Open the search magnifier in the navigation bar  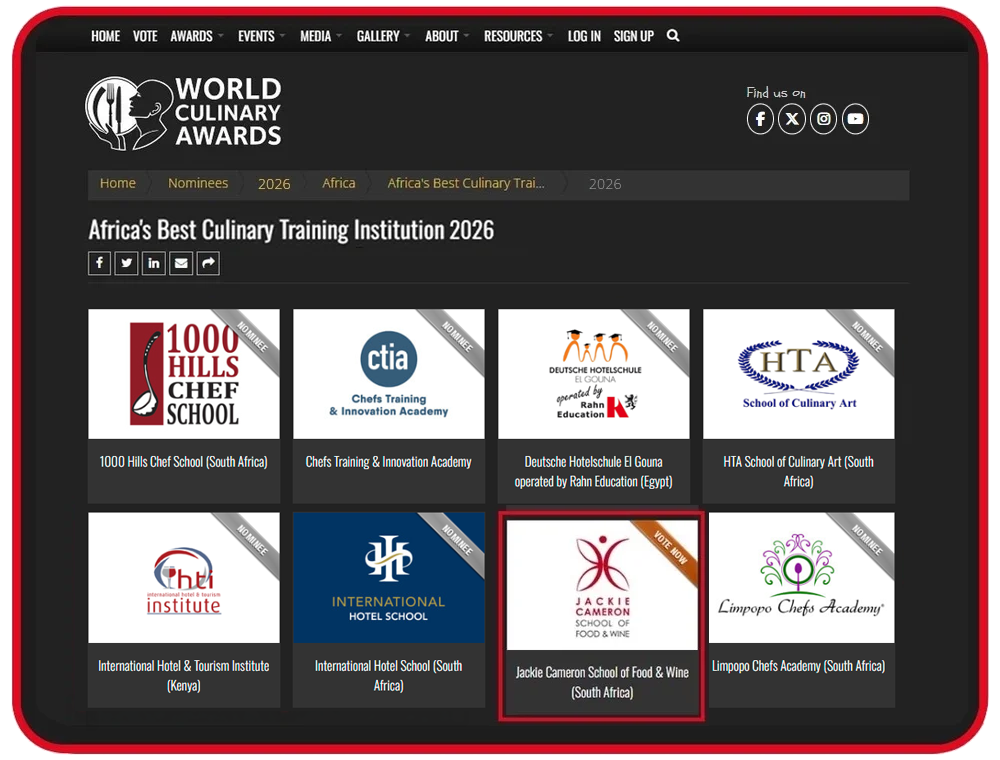point(673,36)
